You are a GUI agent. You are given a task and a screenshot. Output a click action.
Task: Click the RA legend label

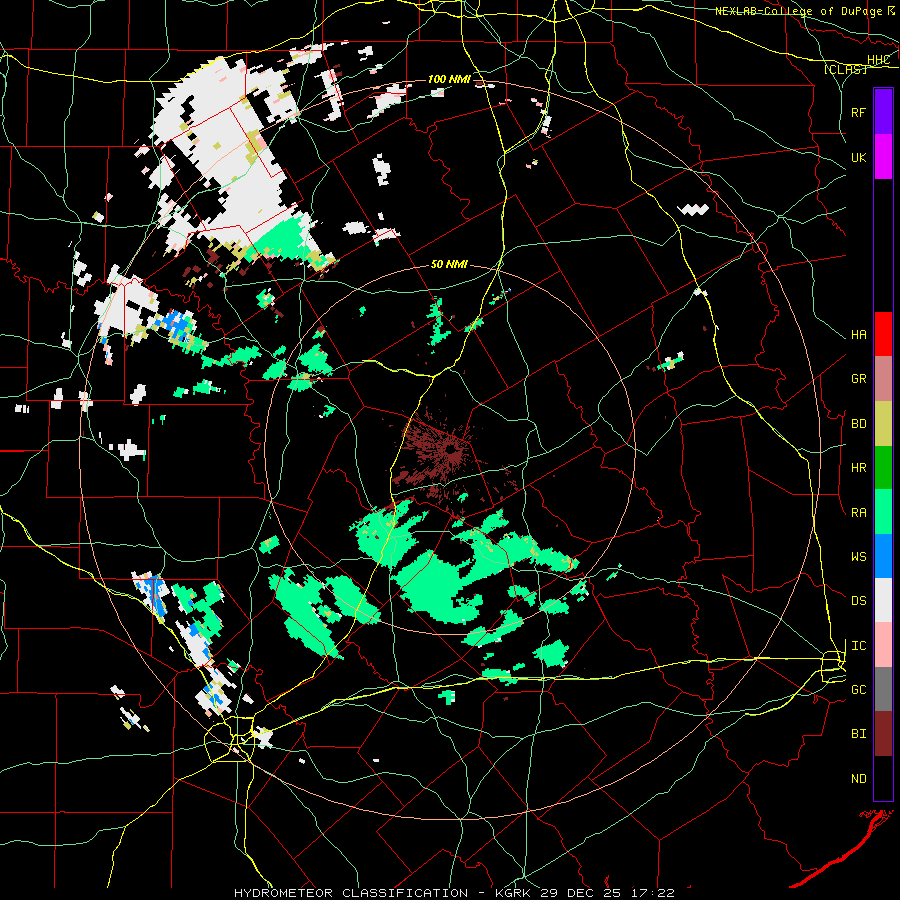[x=859, y=513]
